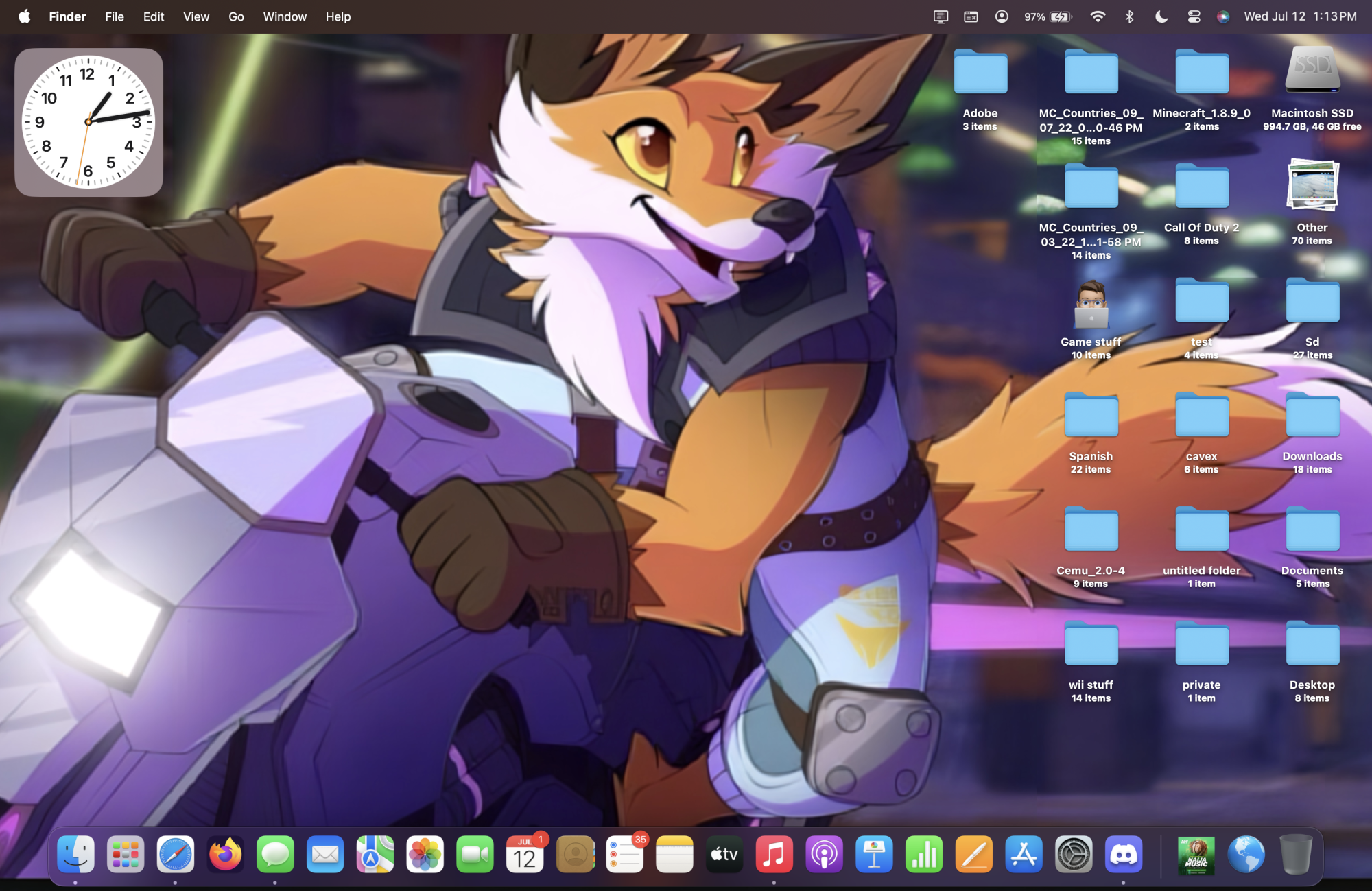Screen dimensions: 1372x891
Task: Open Photos from the Dock
Action: [425, 854]
